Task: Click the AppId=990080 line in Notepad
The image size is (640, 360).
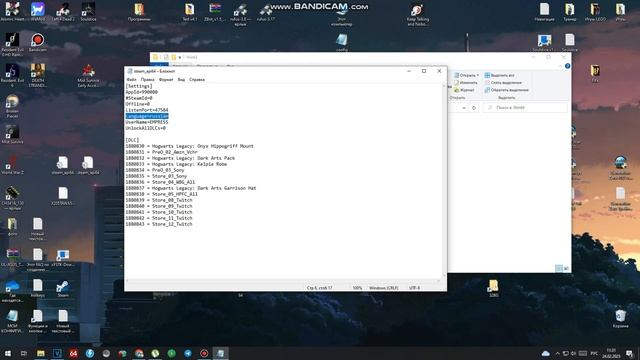Action: point(142,92)
